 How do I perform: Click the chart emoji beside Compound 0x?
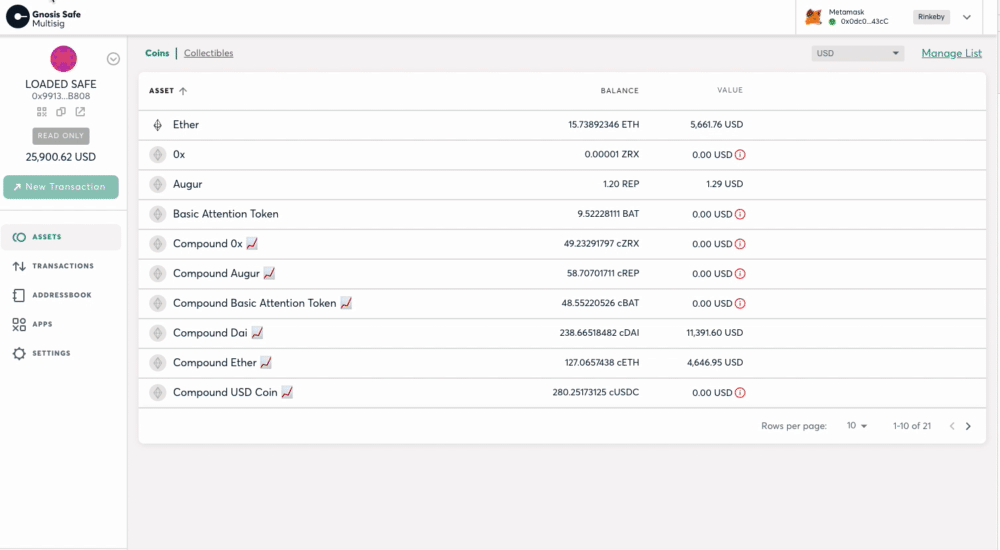tap(252, 244)
